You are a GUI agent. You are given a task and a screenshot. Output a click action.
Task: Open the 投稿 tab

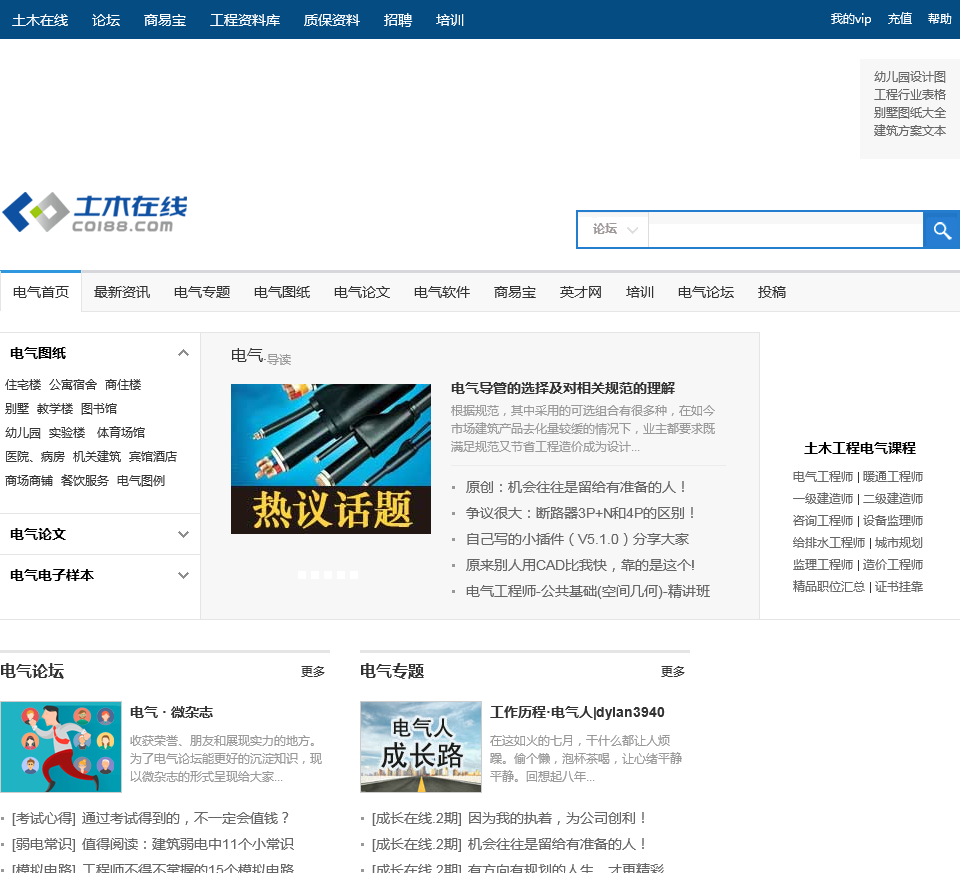click(x=772, y=292)
